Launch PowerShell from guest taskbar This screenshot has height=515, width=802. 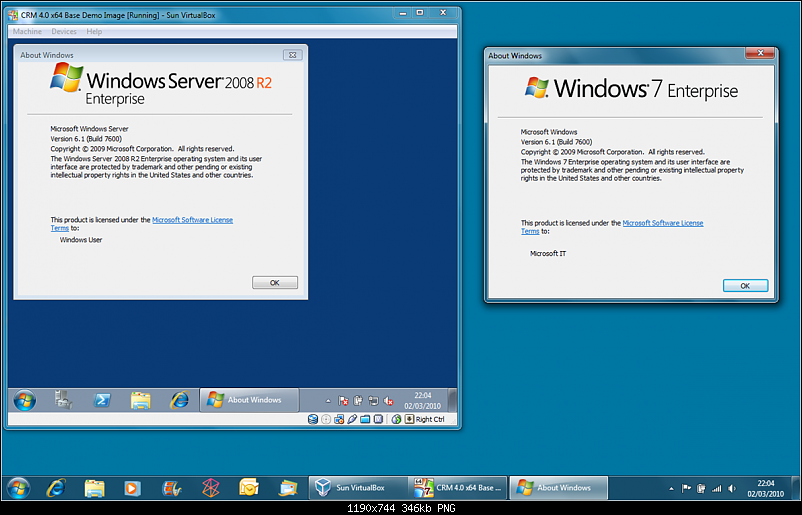click(102, 400)
